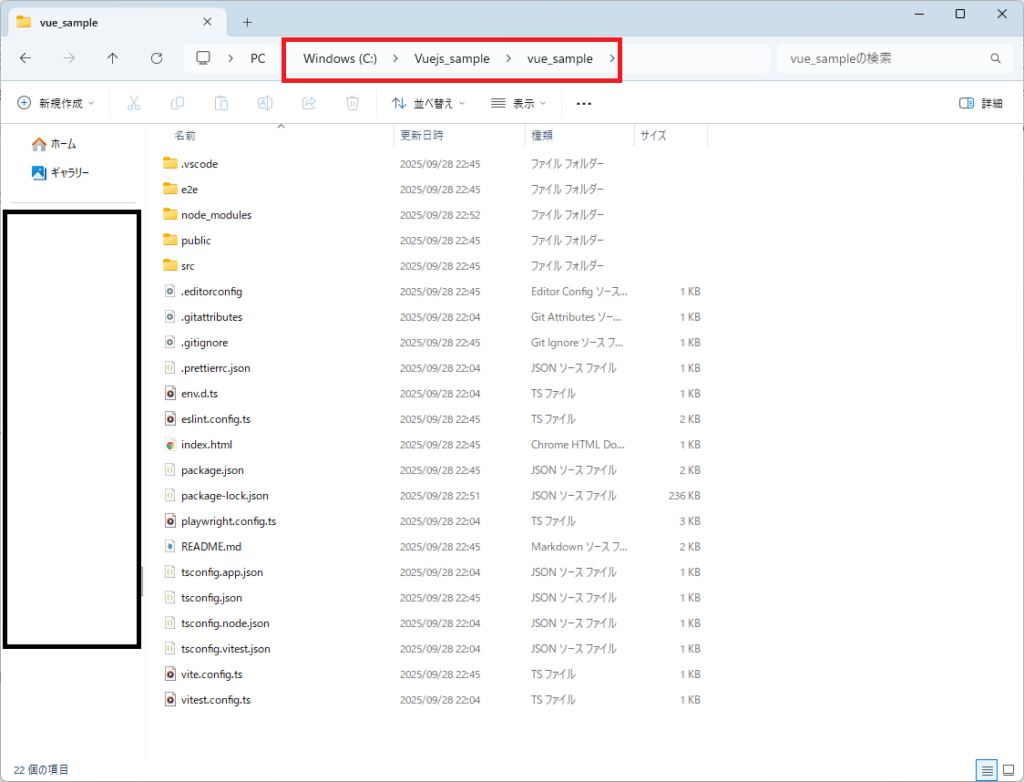Navigate up one folder level
The image size is (1024, 782).
pos(113,58)
